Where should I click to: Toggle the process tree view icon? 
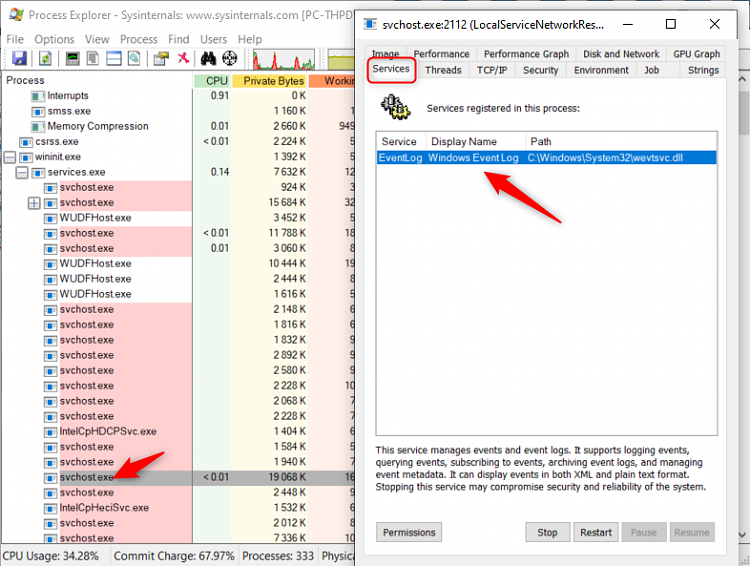coord(93,58)
